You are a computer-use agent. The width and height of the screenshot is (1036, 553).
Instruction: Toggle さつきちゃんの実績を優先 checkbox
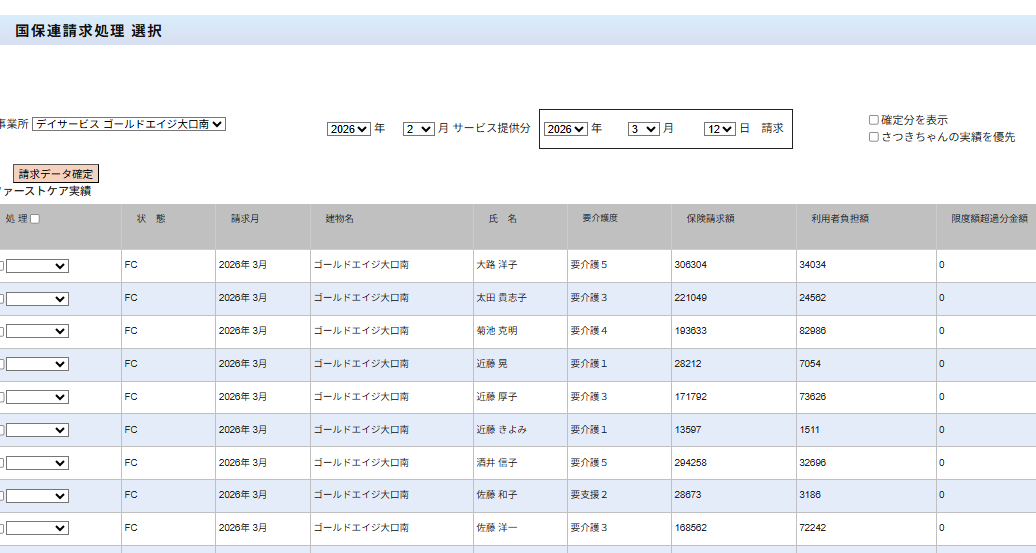coord(874,137)
